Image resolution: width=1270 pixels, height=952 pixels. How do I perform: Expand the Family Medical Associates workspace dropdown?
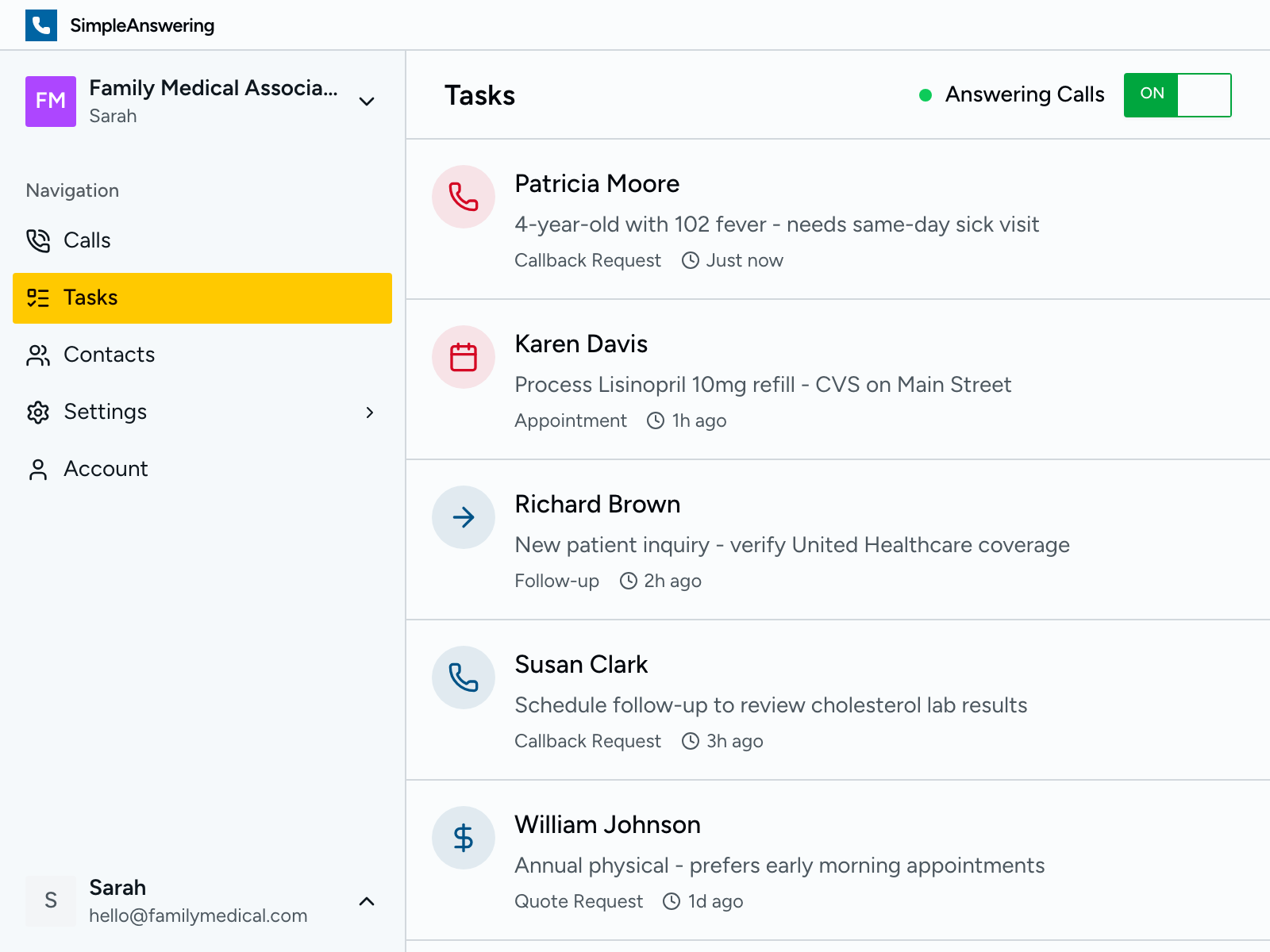[366, 102]
